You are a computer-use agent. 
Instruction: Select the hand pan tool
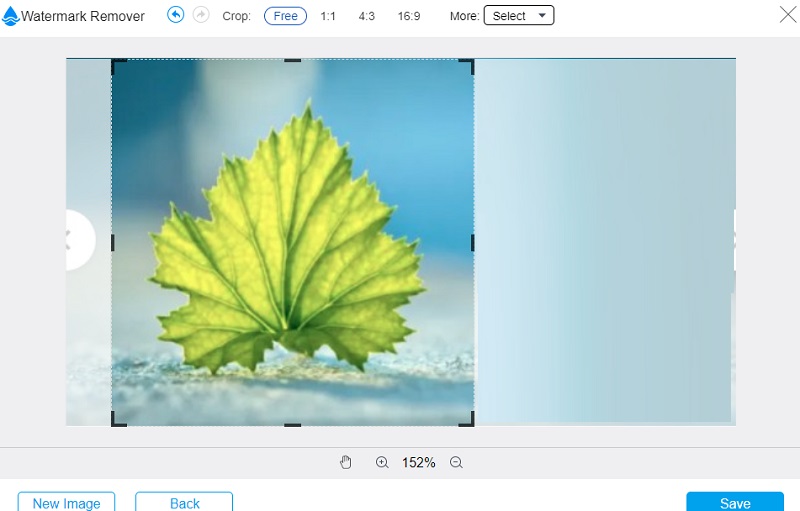coord(346,462)
